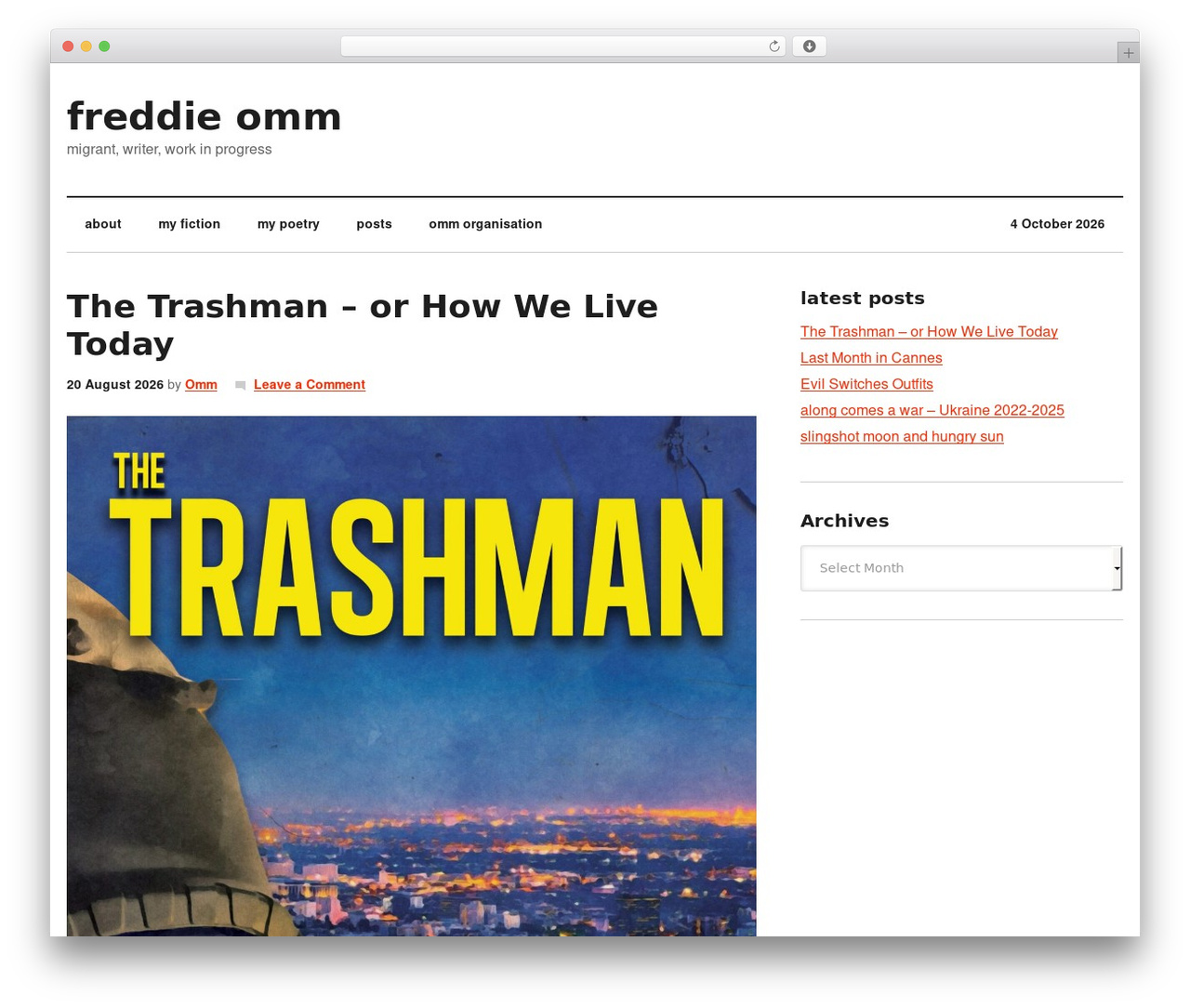Image resolution: width=1190 pixels, height=1008 pixels.
Task: Open the my fiction menu item
Action: point(190,224)
